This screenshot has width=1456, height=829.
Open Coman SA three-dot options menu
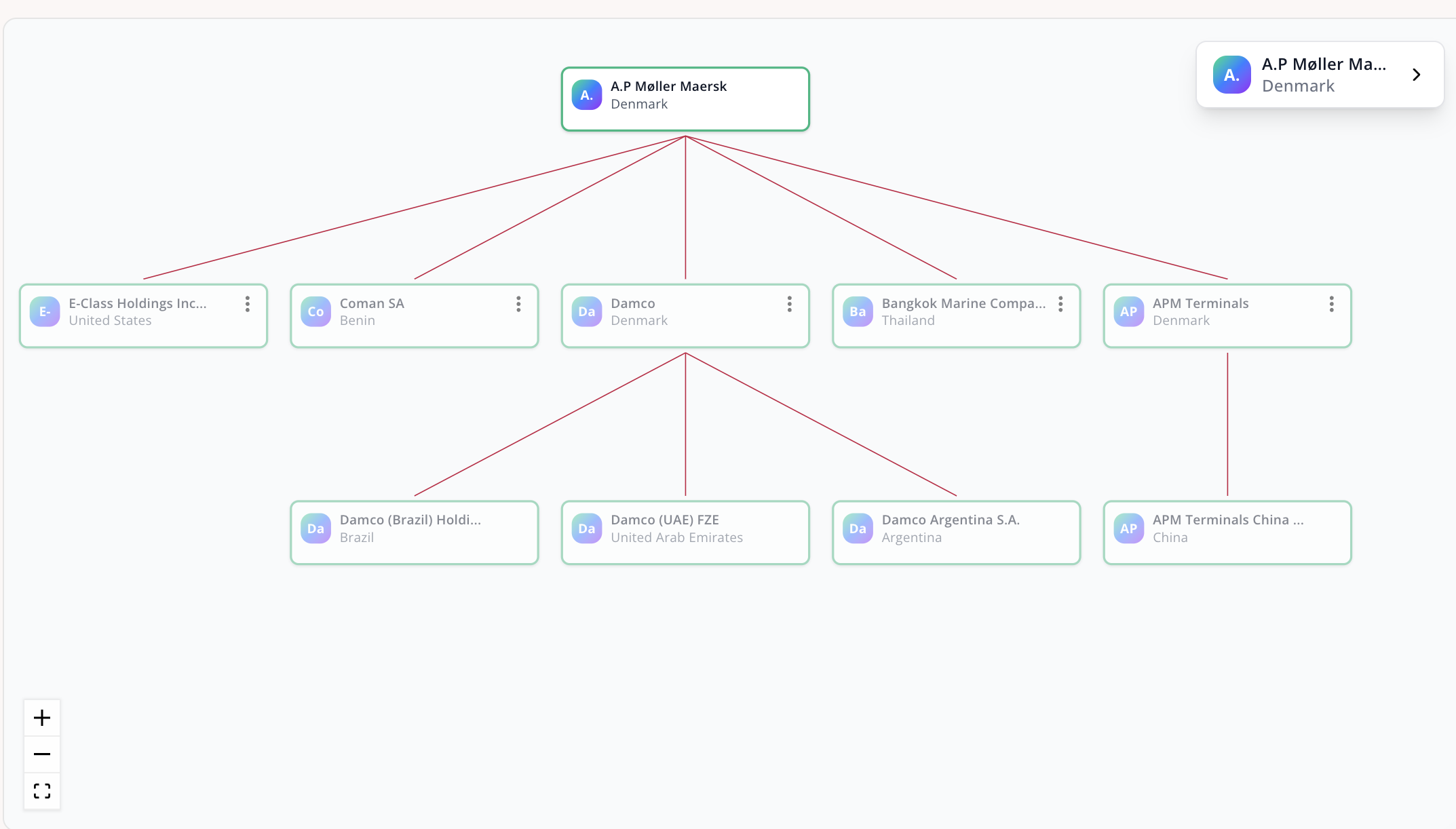coord(518,304)
